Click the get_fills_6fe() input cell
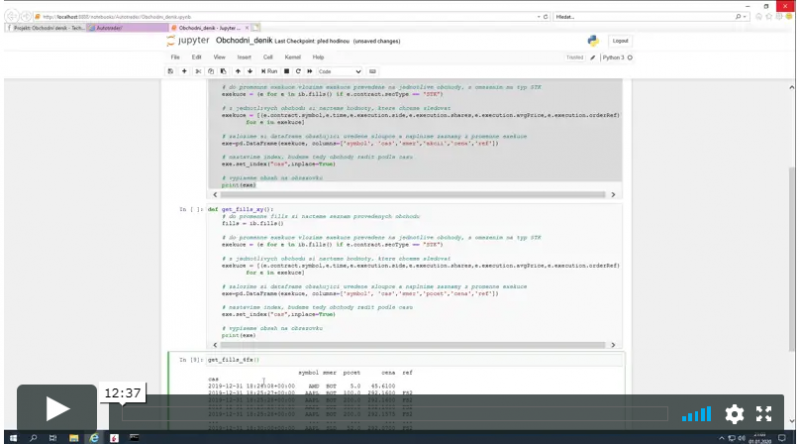The height and width of the screenshot is (444, 800). [415, 360]
